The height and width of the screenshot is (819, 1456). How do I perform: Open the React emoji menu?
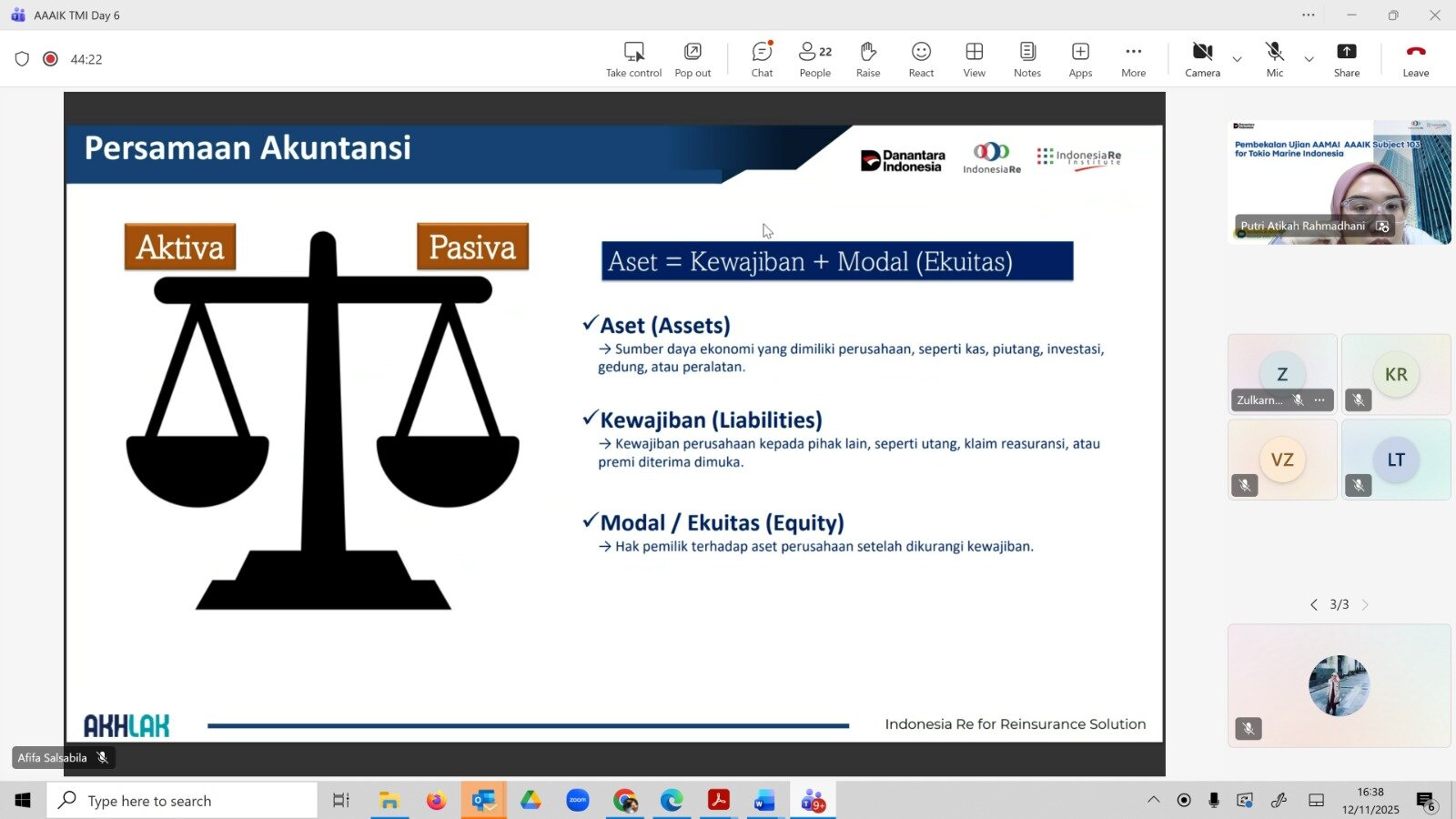pyautogui.click(x=921, y=59)
